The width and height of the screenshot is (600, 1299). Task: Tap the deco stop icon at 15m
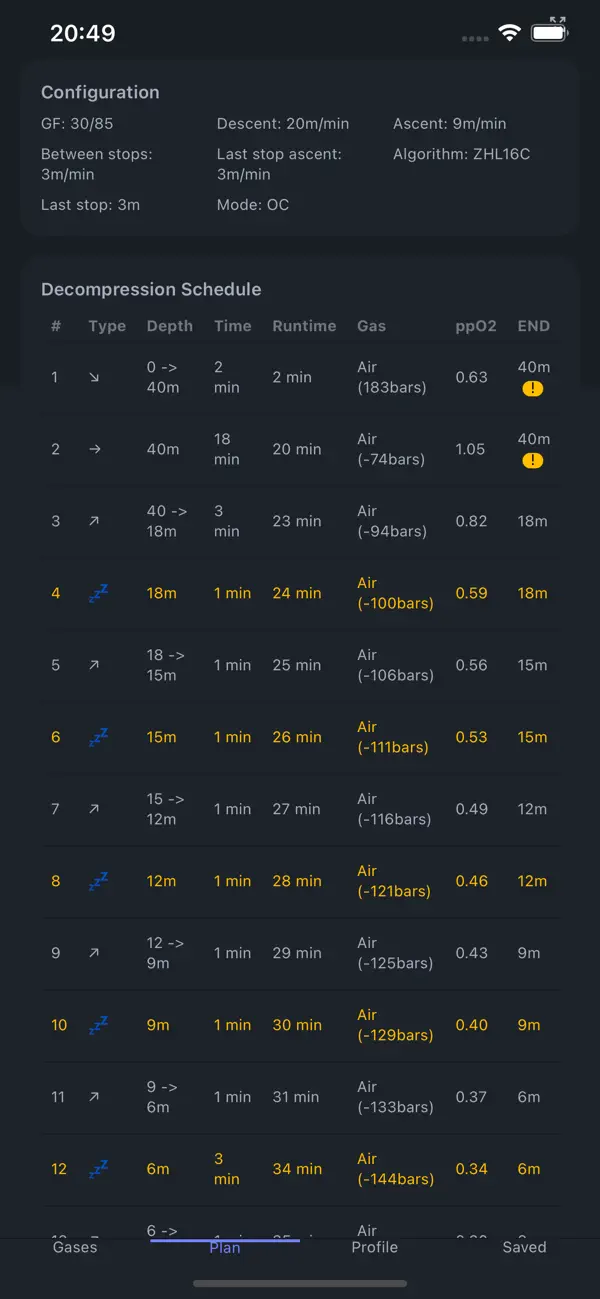pos(98,738)
